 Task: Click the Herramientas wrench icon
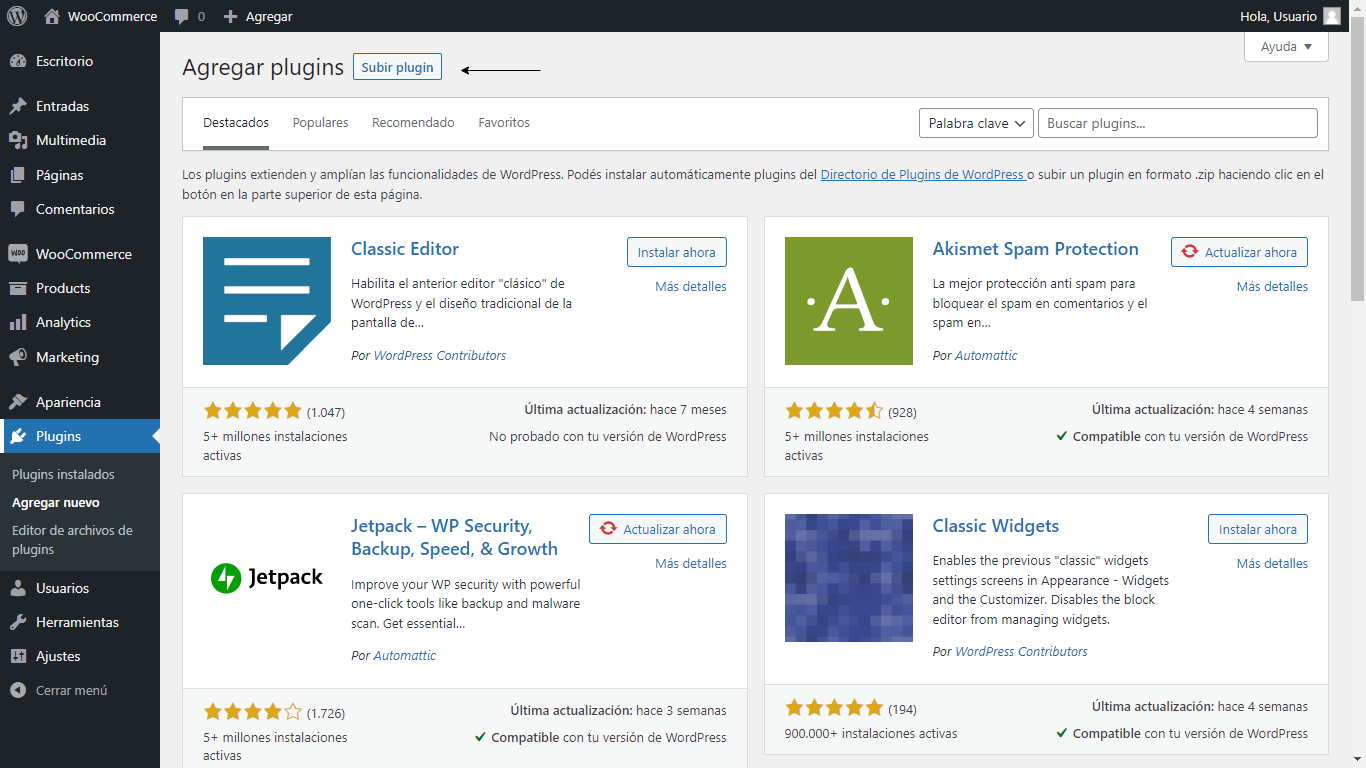18,622
